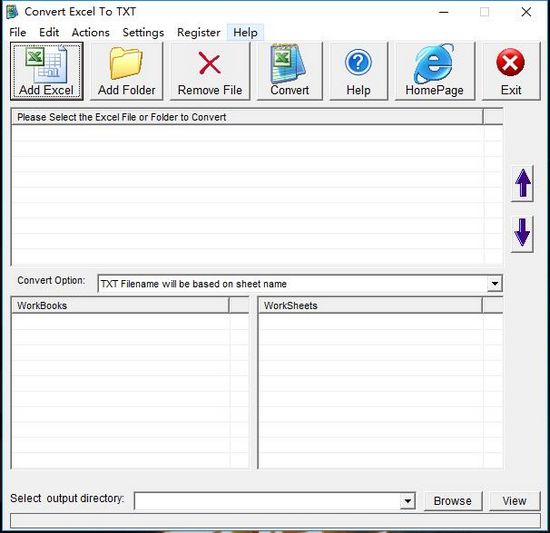
Task: Select the TXT Filename convert option combo box
Action: [x=300, y=283]
